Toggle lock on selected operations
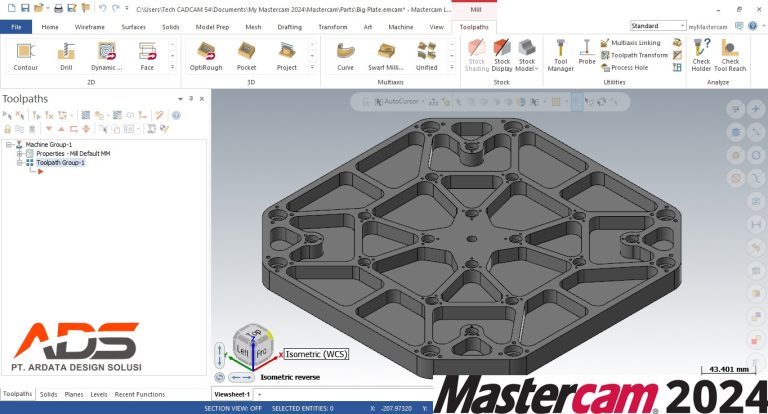 coord(7,129)
